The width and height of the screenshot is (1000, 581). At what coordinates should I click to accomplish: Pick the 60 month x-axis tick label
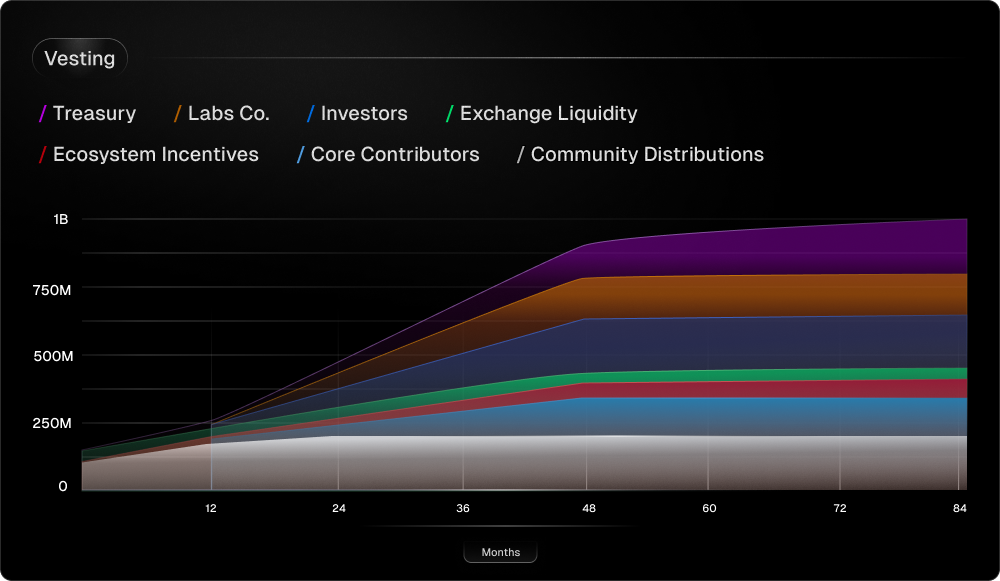pos(709,509)
